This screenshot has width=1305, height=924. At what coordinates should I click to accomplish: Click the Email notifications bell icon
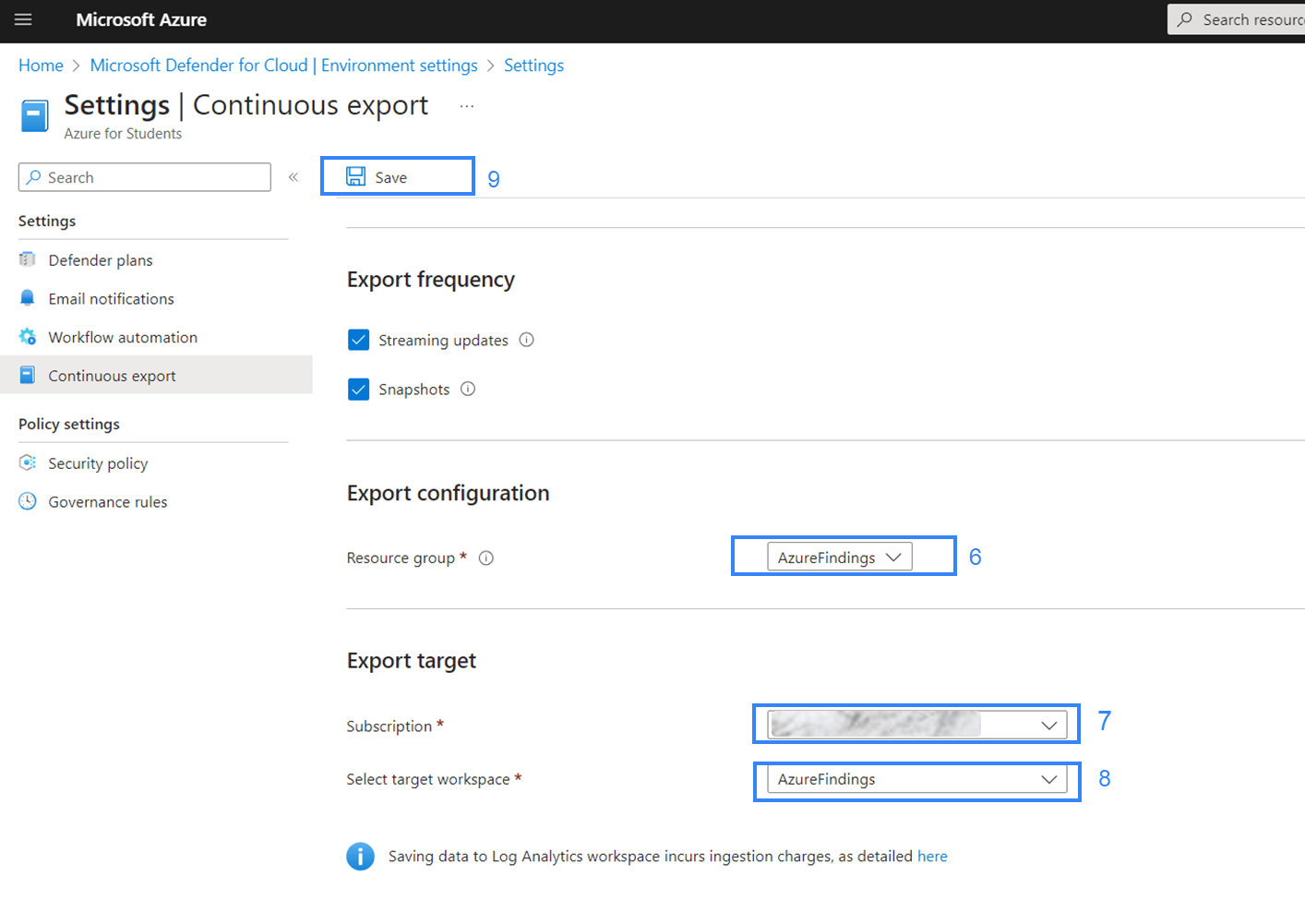click(28, 298)
